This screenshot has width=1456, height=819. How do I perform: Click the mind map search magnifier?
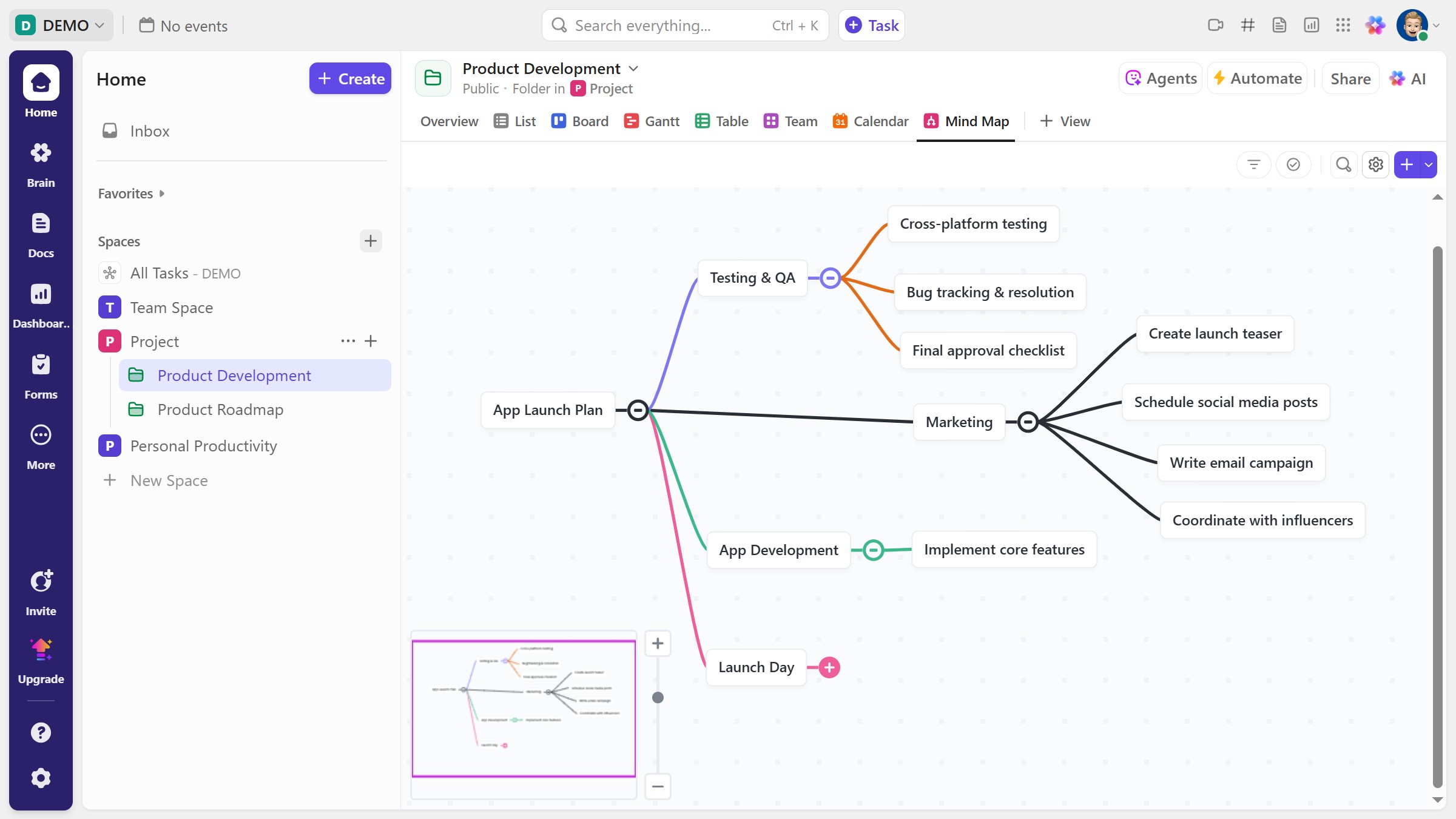click(x=1343, y=164)
